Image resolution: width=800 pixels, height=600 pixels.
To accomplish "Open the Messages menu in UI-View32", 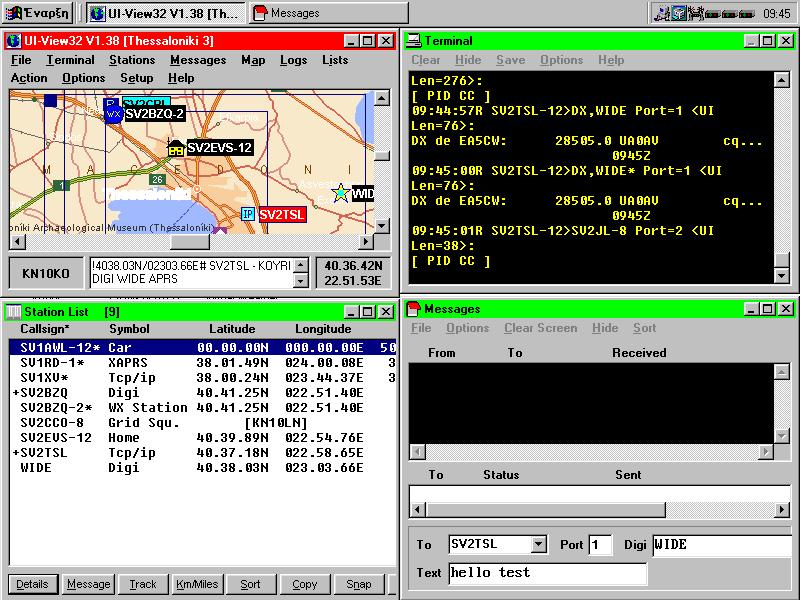I will pos(198,60).
